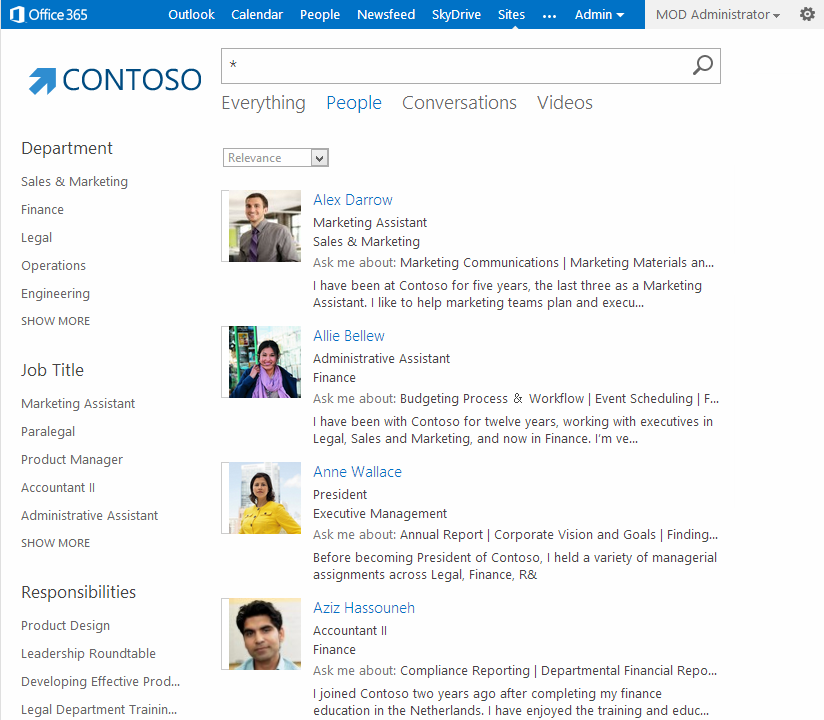The image size is (824, 720).
Task: Filter by Accountant II job title refiner
Action: 58,488
